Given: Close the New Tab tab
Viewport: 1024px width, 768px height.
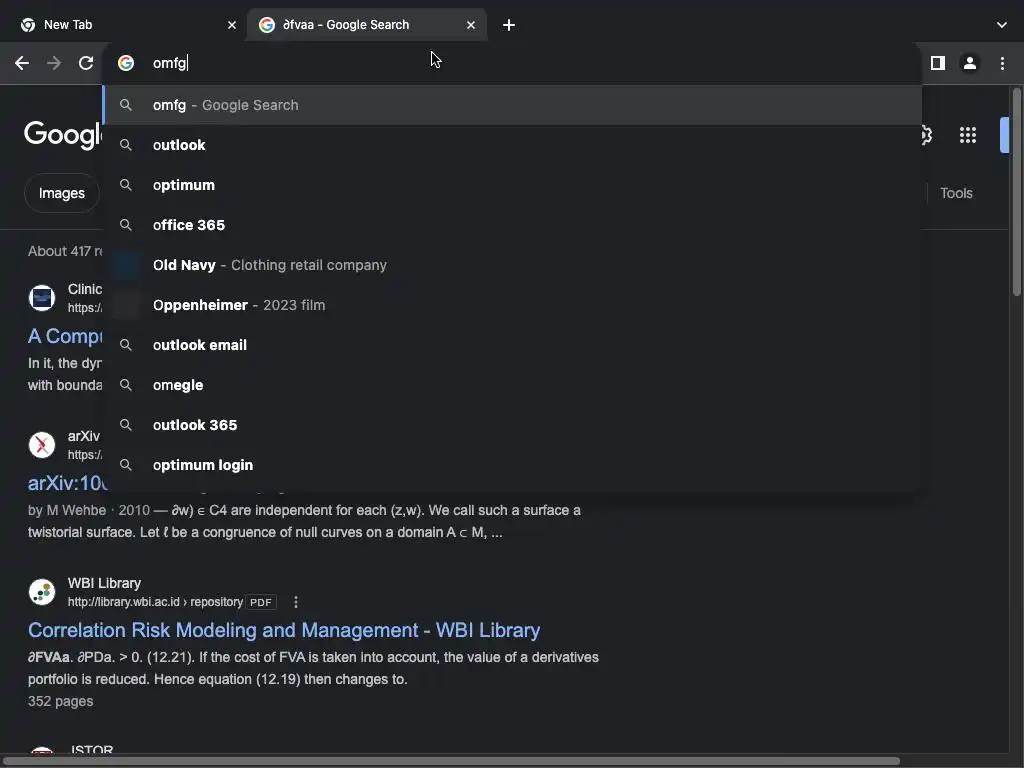Looking at the screenshot, I should [232, 25].
